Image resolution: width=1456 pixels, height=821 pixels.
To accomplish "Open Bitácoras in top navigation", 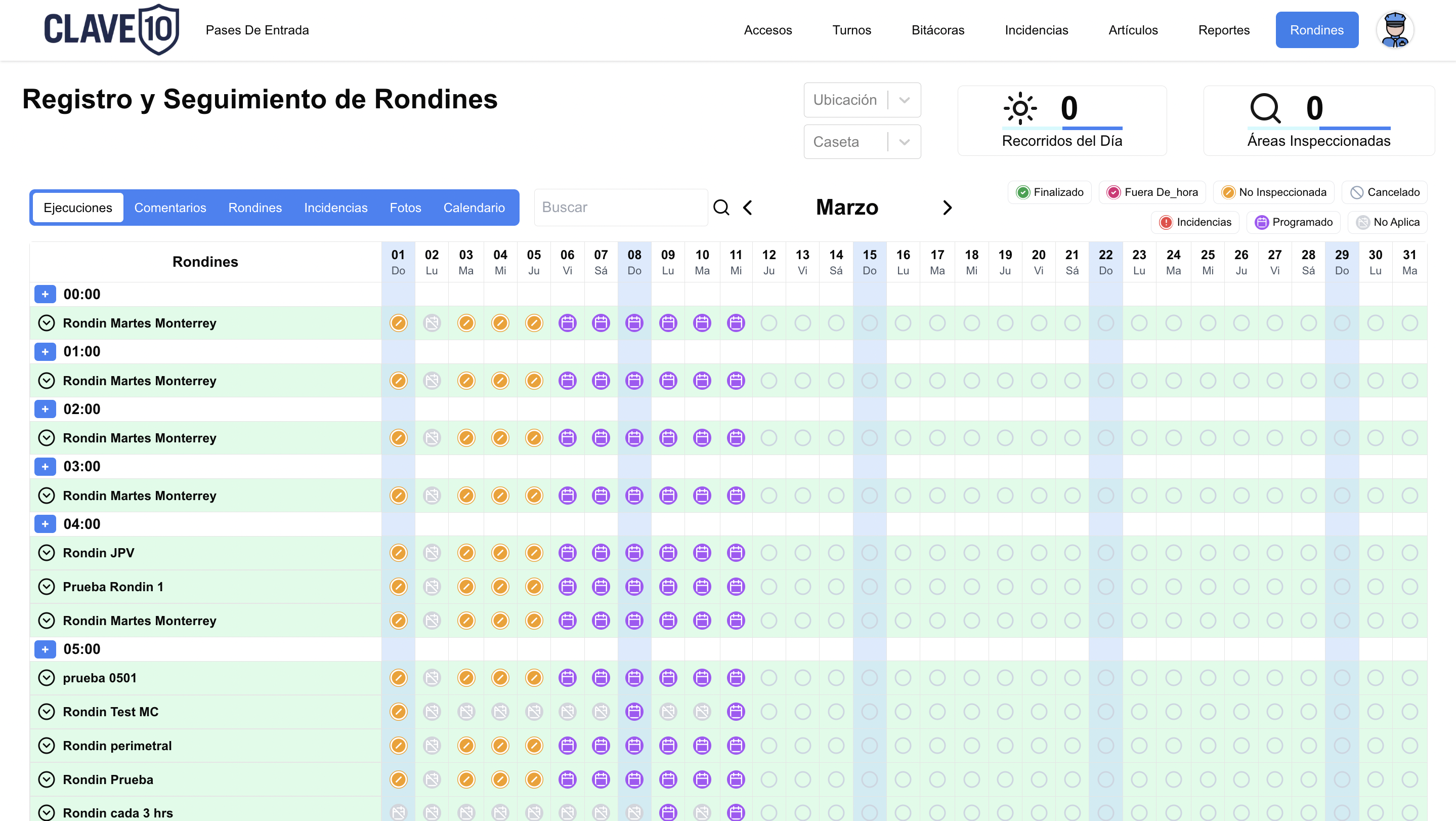I will click(937, 30).
